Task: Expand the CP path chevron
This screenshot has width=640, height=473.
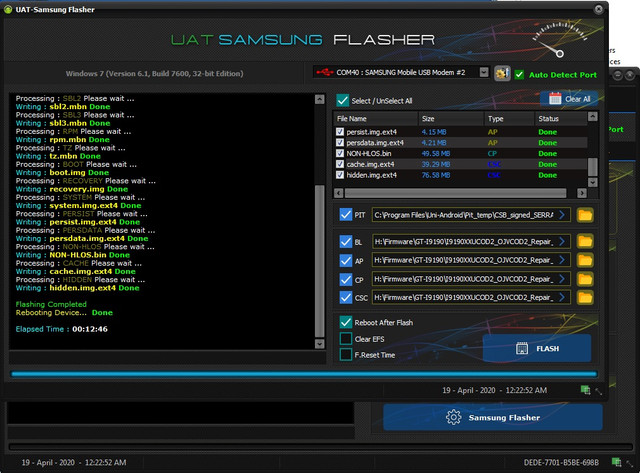Action: click(562, 279)
